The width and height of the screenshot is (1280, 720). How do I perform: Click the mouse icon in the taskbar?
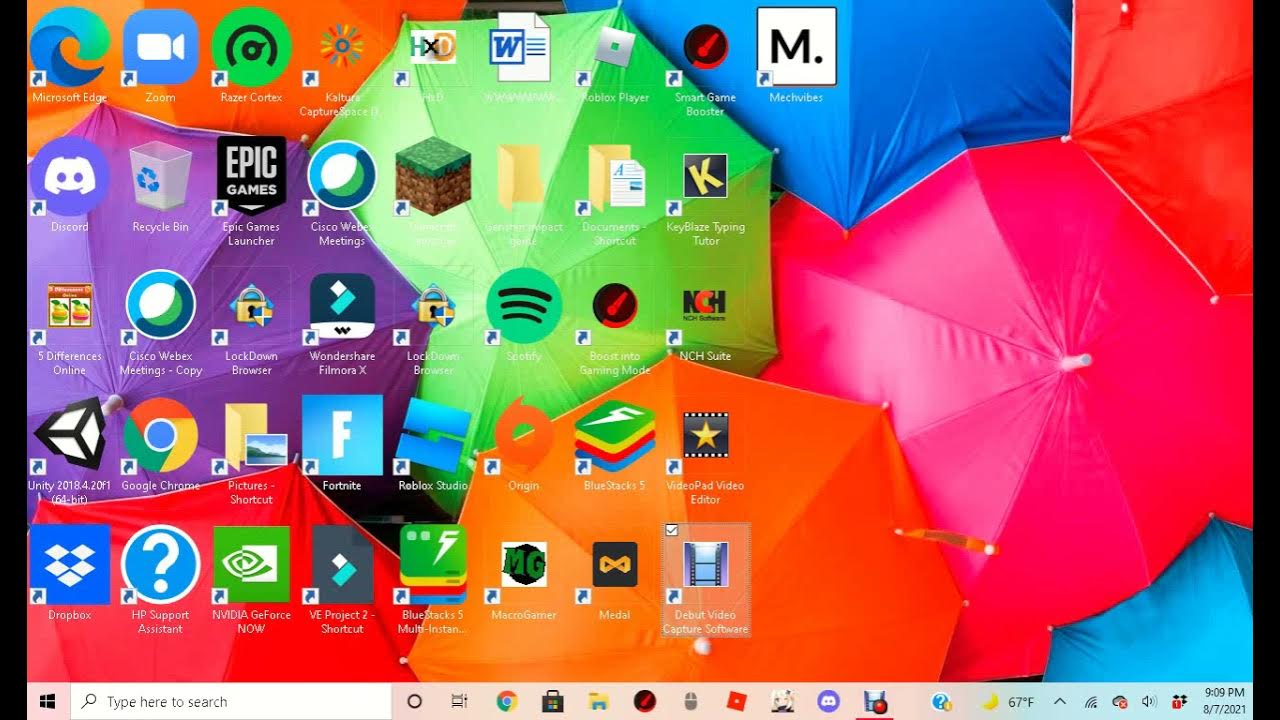pyautogui.click(x=690, y=701)
